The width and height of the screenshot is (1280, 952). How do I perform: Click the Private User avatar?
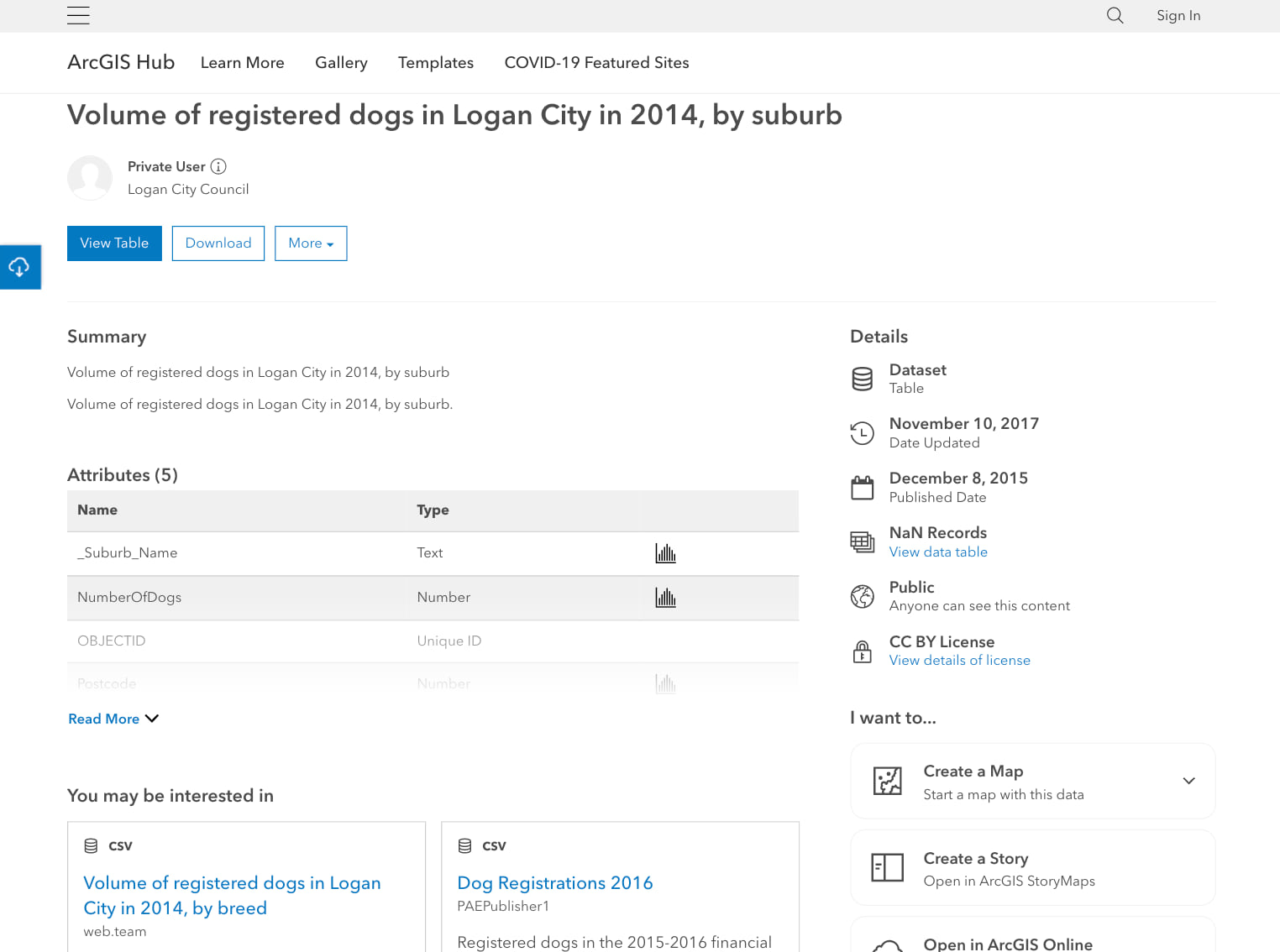pyautogui.click(x=90, y=178)
